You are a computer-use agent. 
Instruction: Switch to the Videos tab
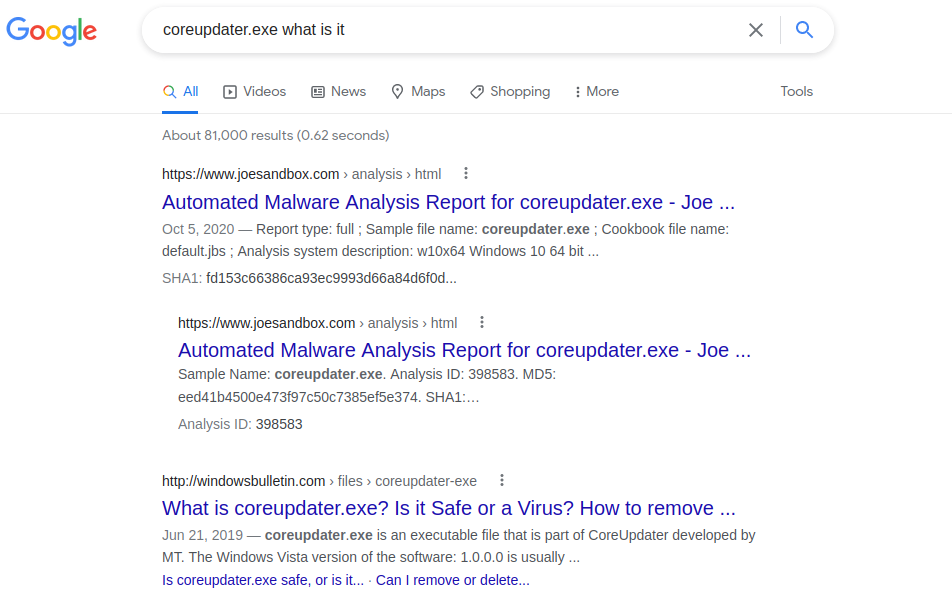pyautogui.click(x=254, y=92)
